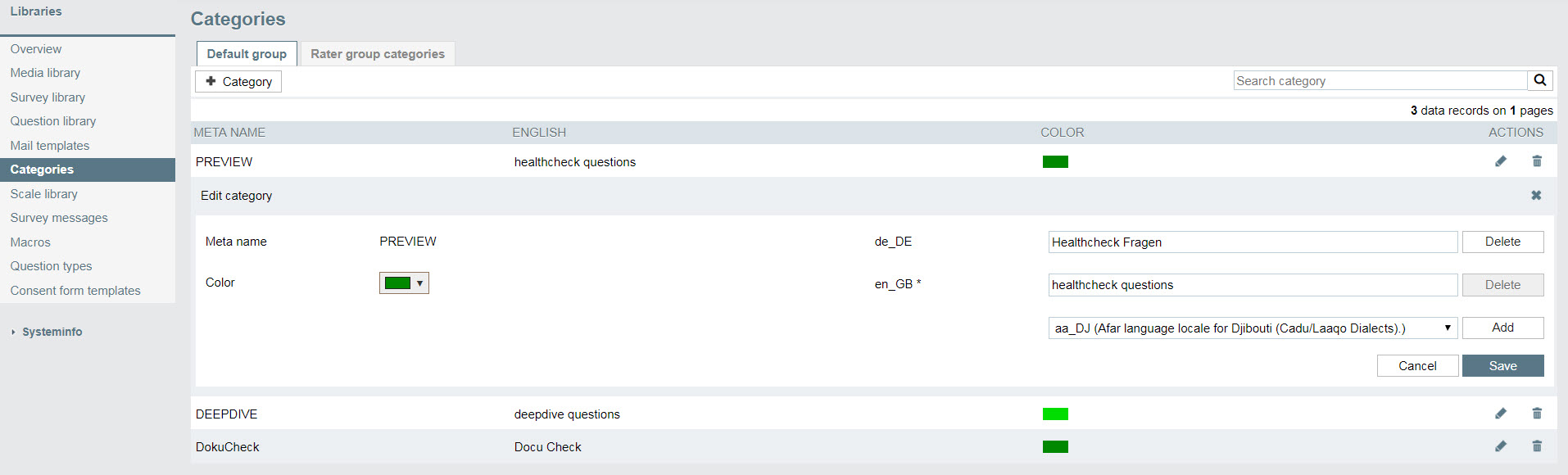
Task: Delete the DEEPDIVE category using trash icon
Action: tap(1537, 414)
